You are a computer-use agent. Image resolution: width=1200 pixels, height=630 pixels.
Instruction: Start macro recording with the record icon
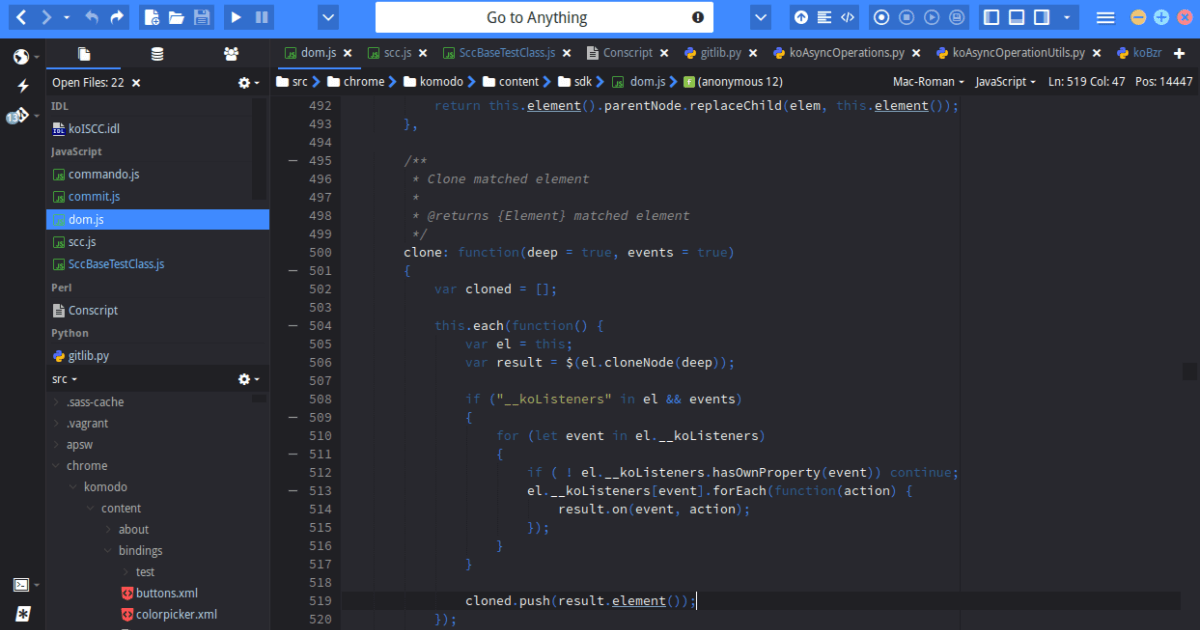point(881,17)
